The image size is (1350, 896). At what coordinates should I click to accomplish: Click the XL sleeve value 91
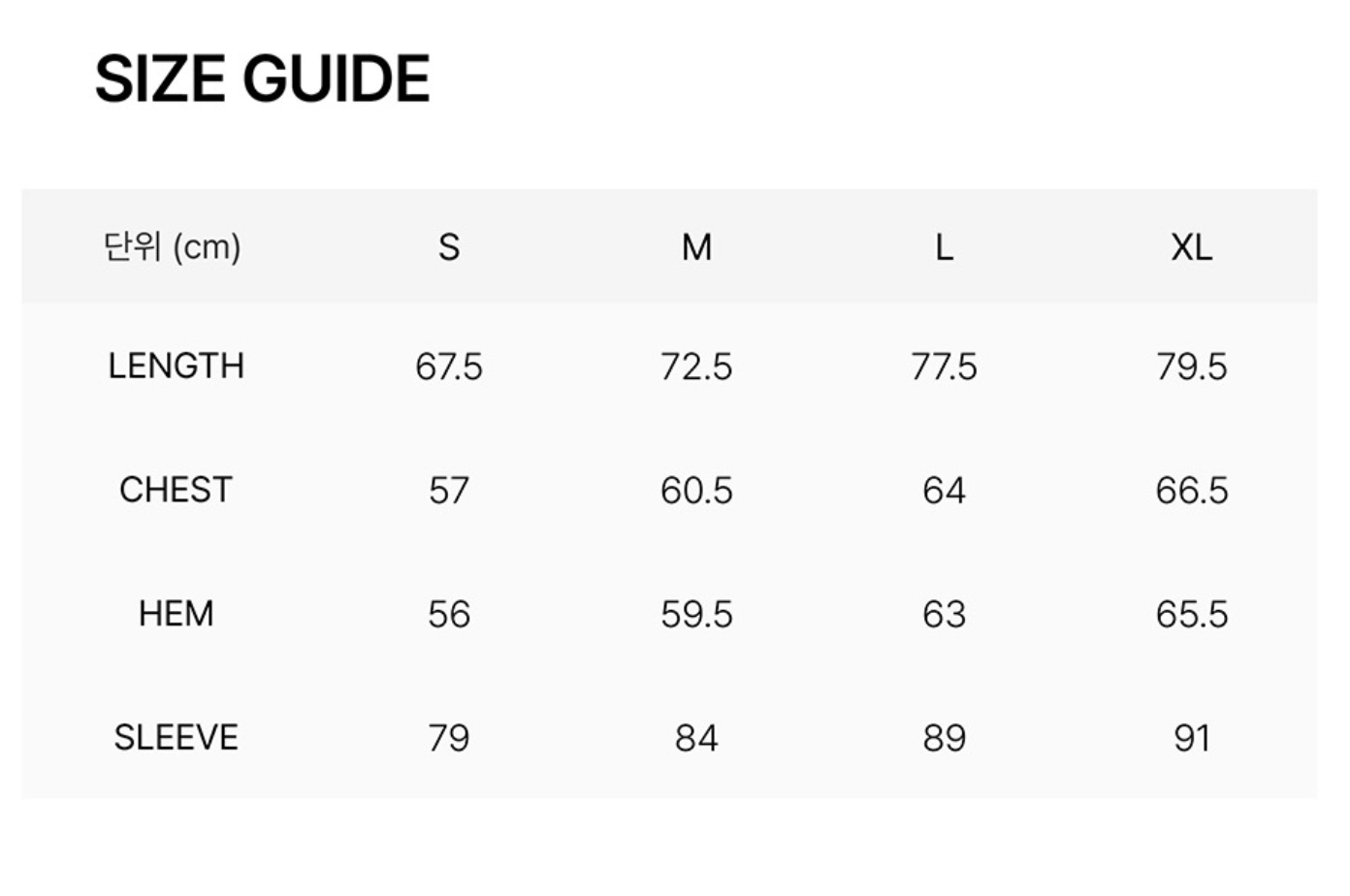coord(1191,739)
